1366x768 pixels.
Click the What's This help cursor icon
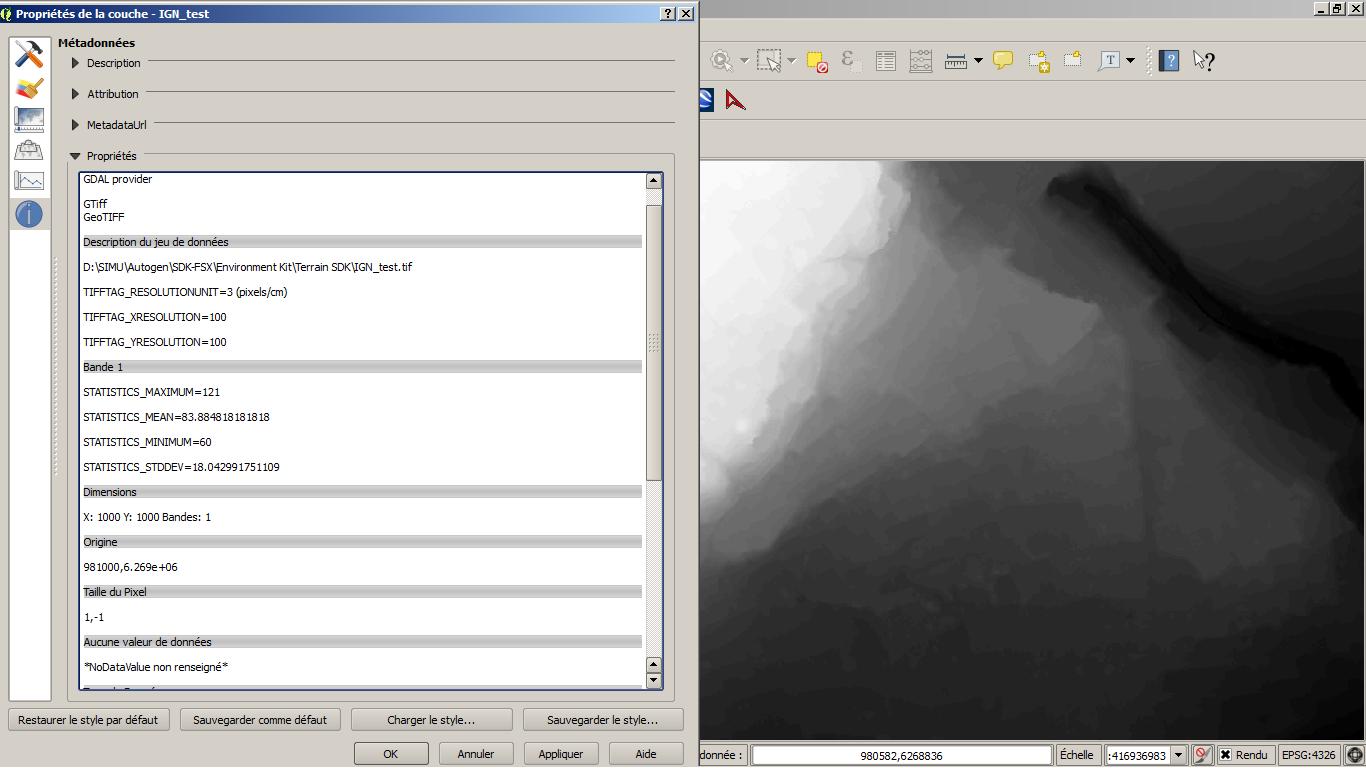[x=1203, y=61]
